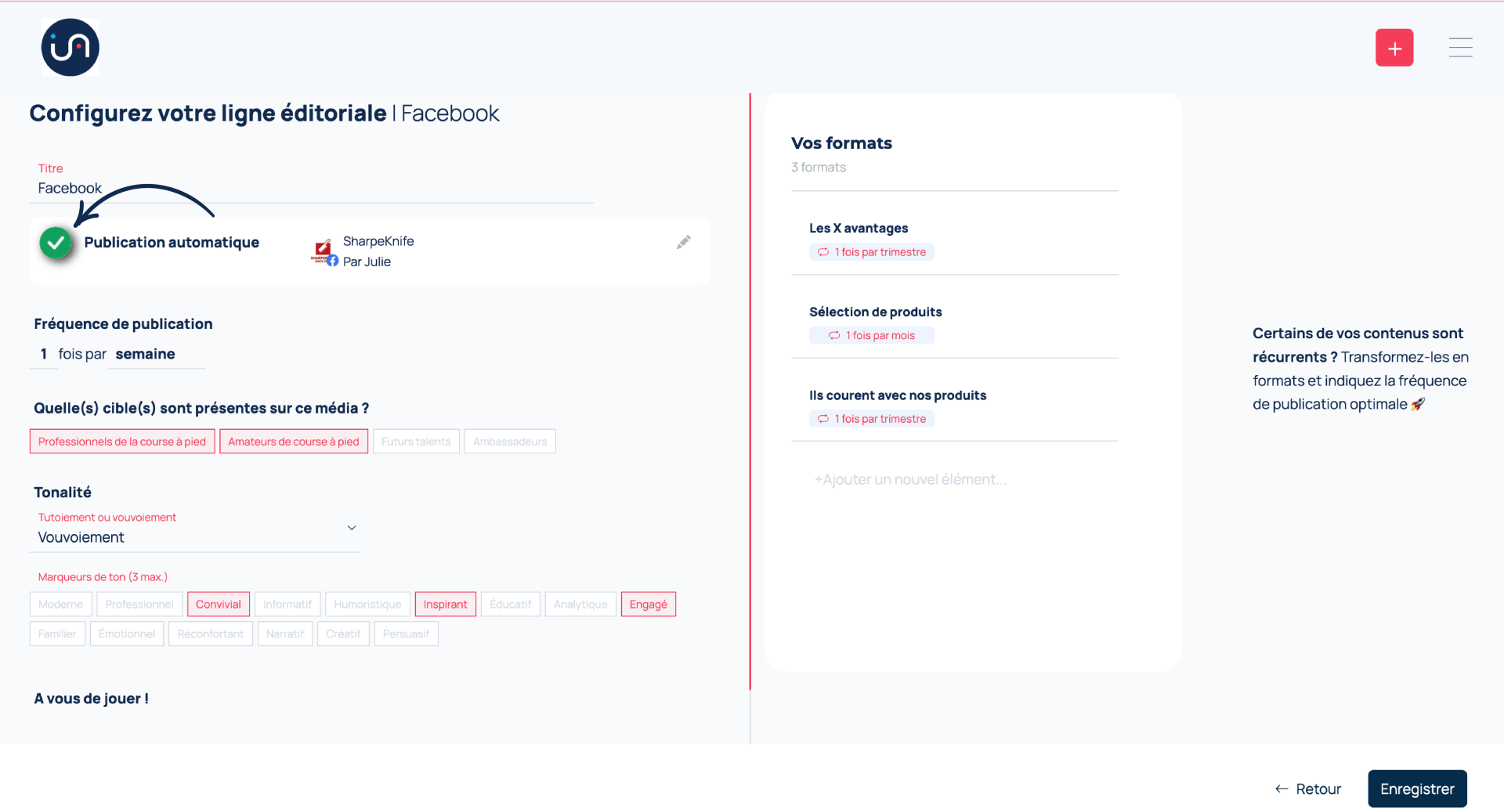This screenshot has width=1504, height=812.
Task: Select the Humoristique tone marker
Action: point(367,604)
